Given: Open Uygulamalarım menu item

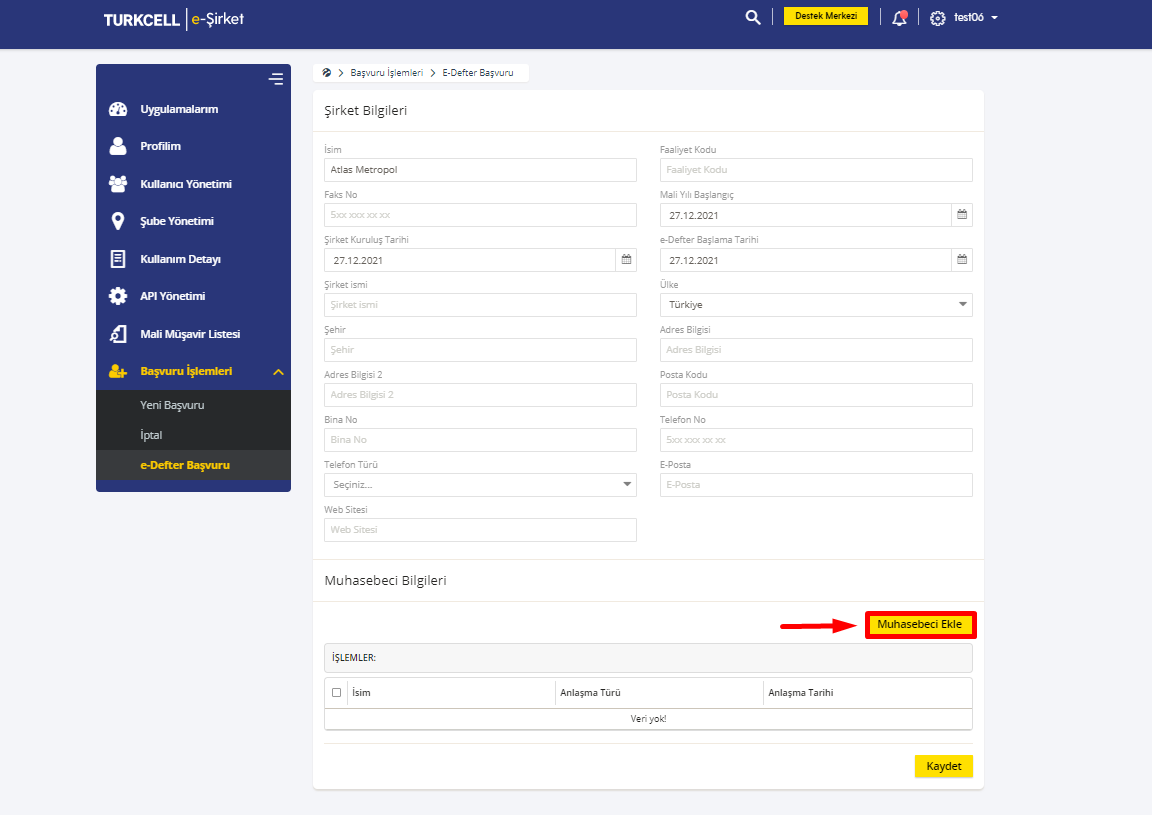Looking at the screenshot, I should pos(179,109).
